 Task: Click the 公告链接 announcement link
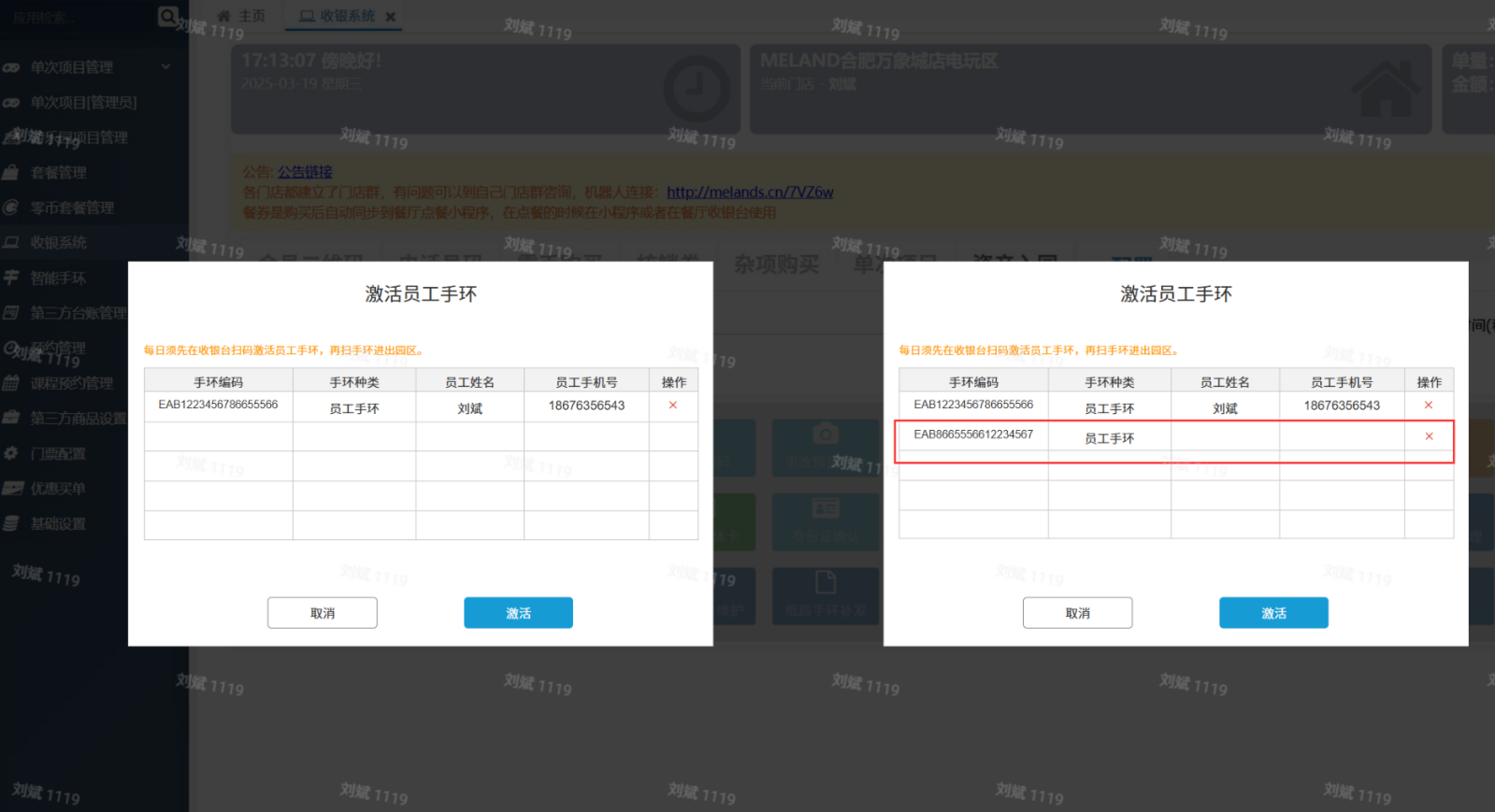click(305, 172)
